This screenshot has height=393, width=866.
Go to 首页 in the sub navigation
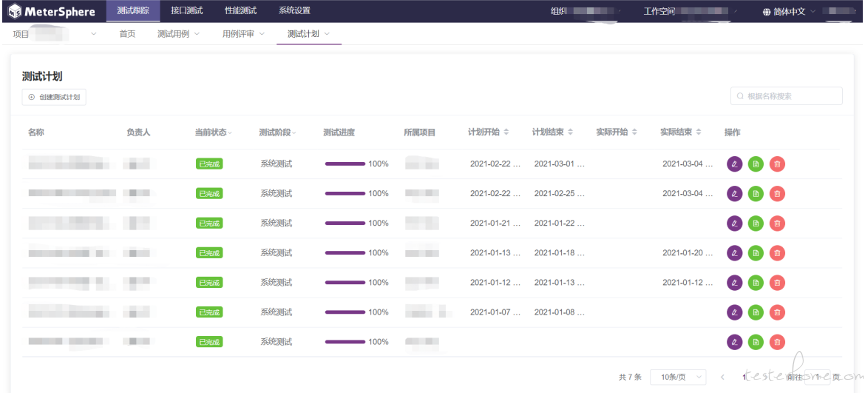pos(127,34)
